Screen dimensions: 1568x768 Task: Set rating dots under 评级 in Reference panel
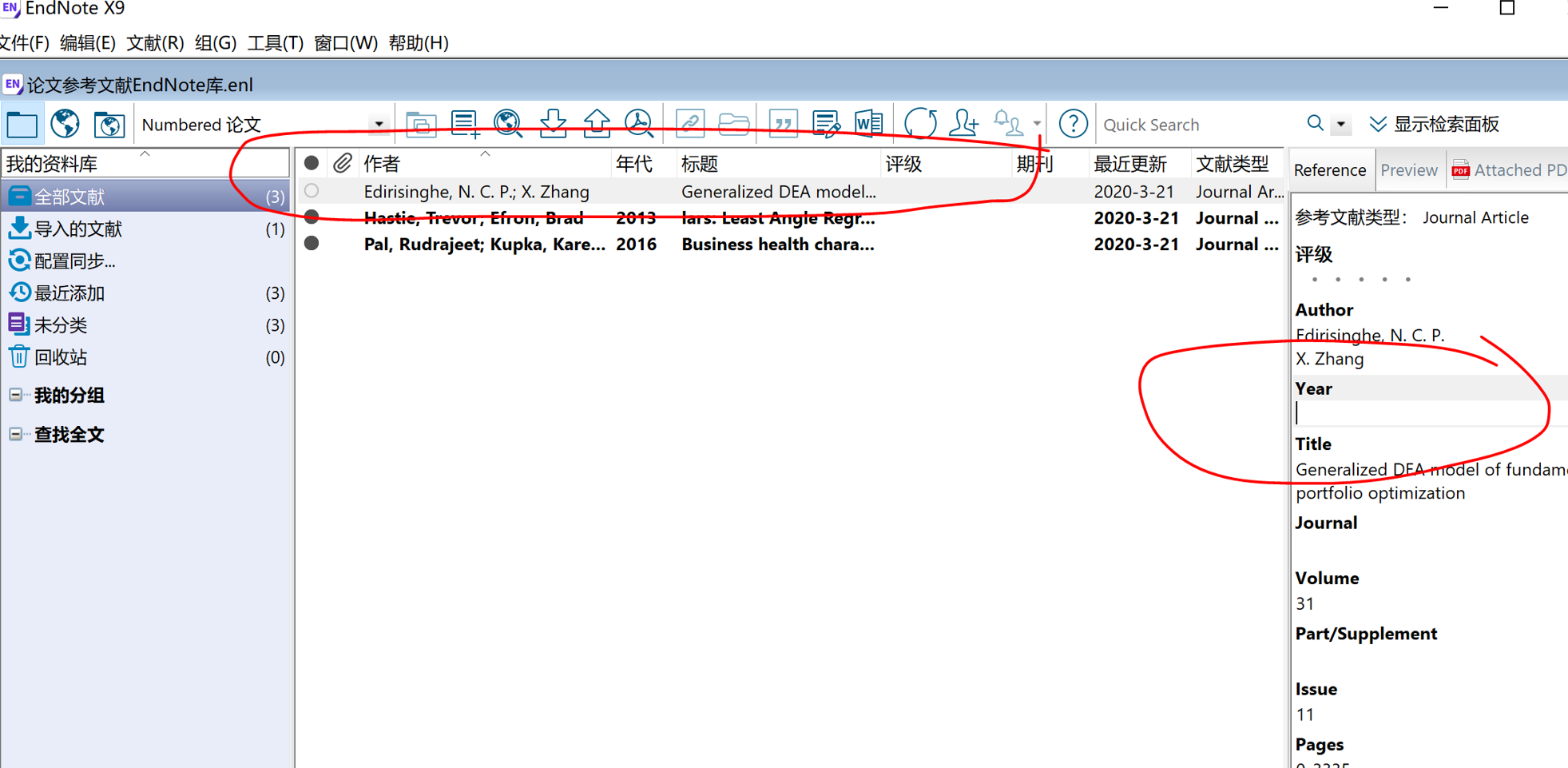[1361, 280]
